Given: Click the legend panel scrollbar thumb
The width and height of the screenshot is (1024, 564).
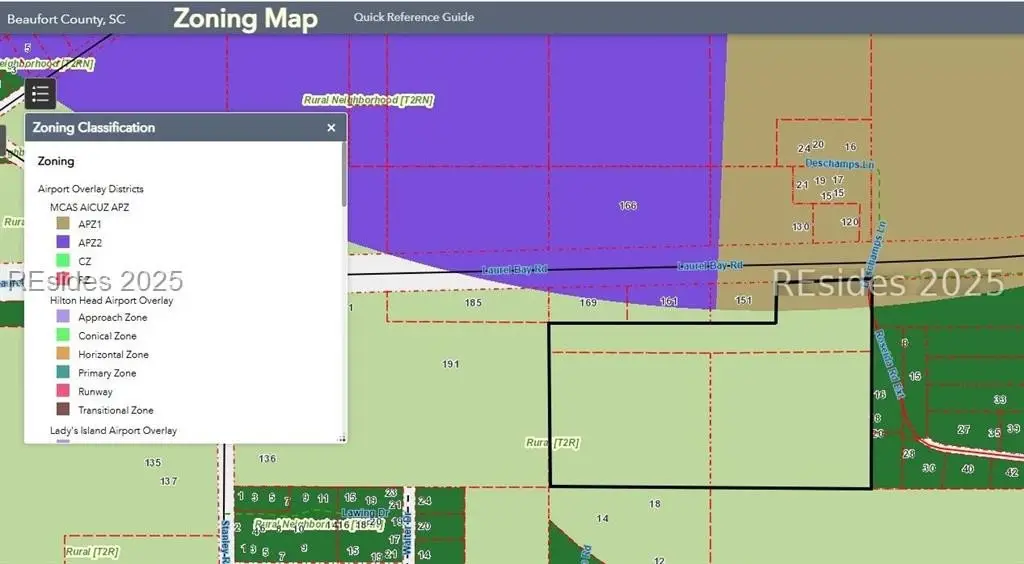Looking at the screenshot, I should point(344,175).
